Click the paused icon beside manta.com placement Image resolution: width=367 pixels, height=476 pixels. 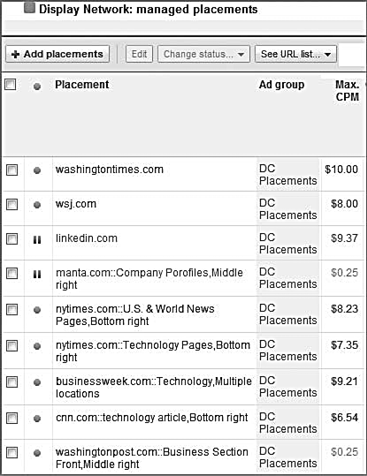tap(37, 274)
